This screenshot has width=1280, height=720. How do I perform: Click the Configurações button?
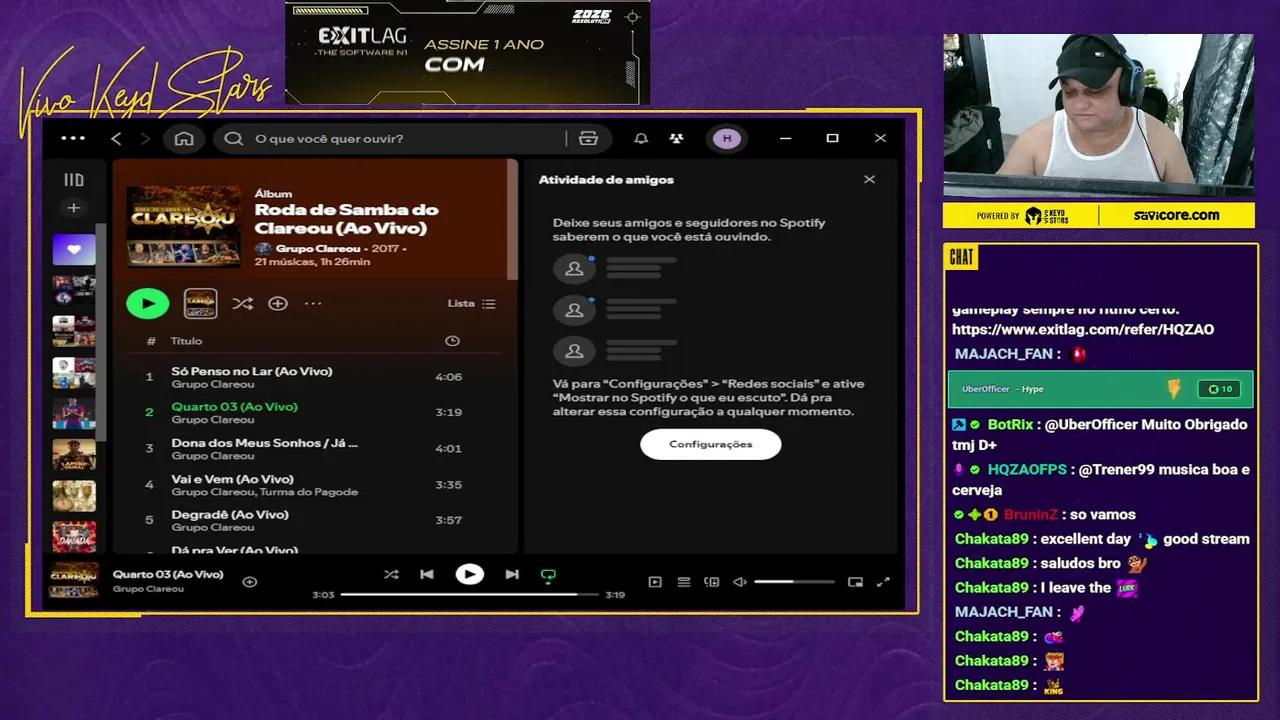[710, 444]
